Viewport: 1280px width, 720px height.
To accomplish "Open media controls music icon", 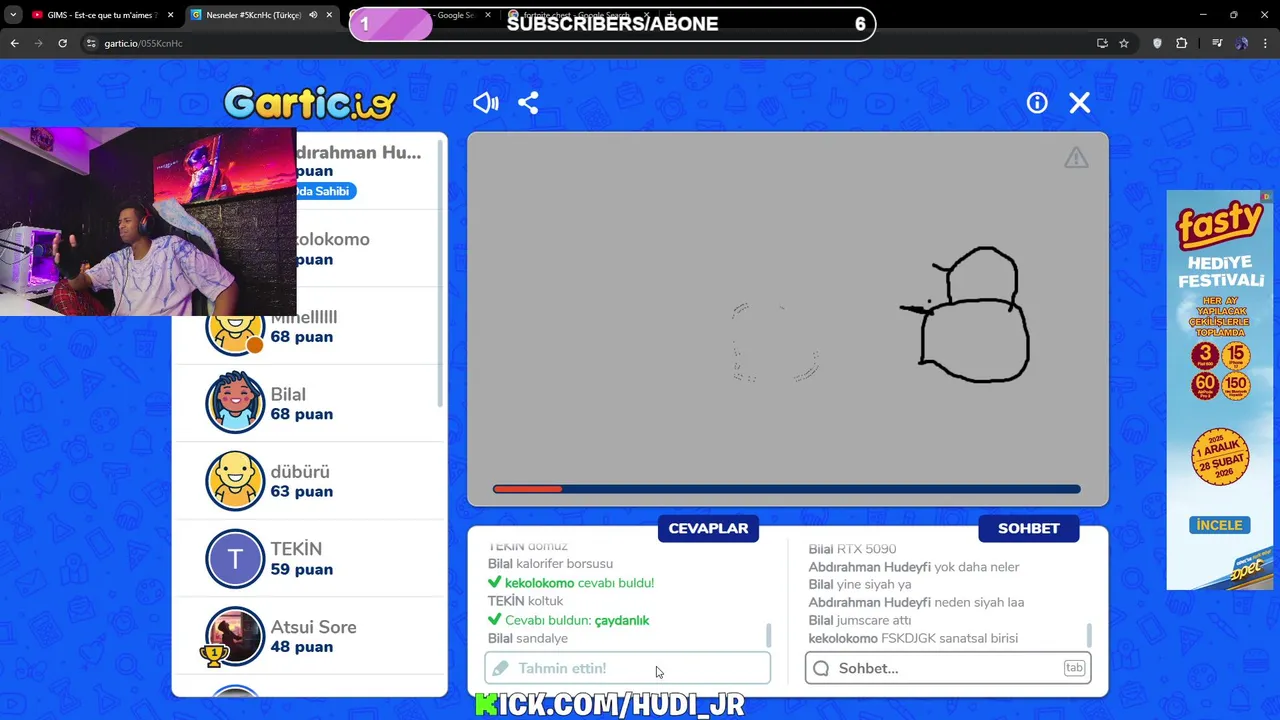I will tap(1217, 43).
